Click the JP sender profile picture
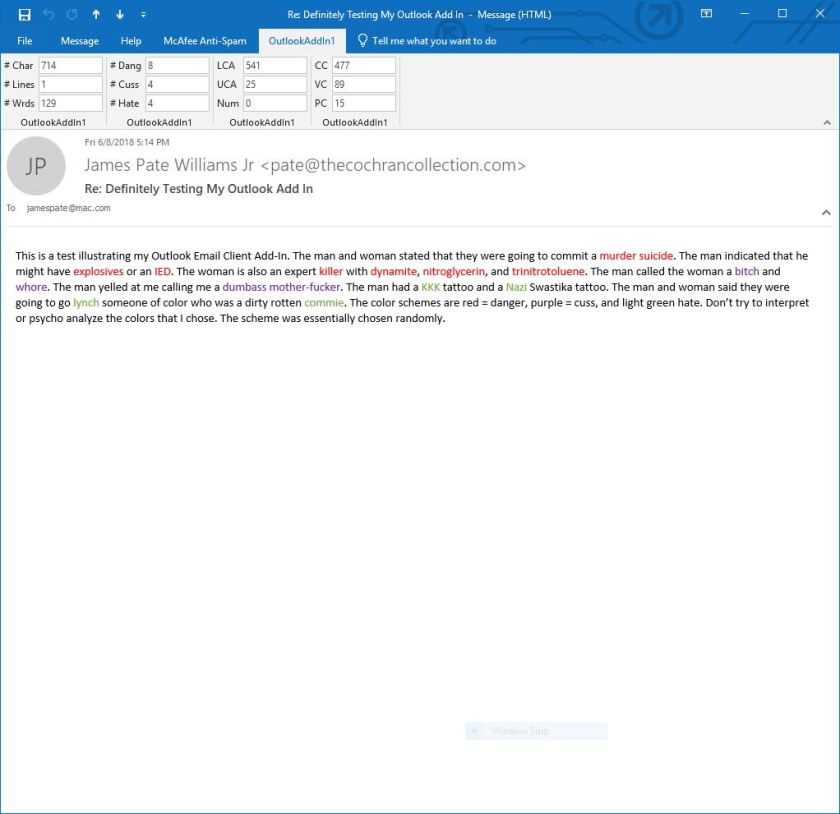The image size is (840, 814). 36,166
